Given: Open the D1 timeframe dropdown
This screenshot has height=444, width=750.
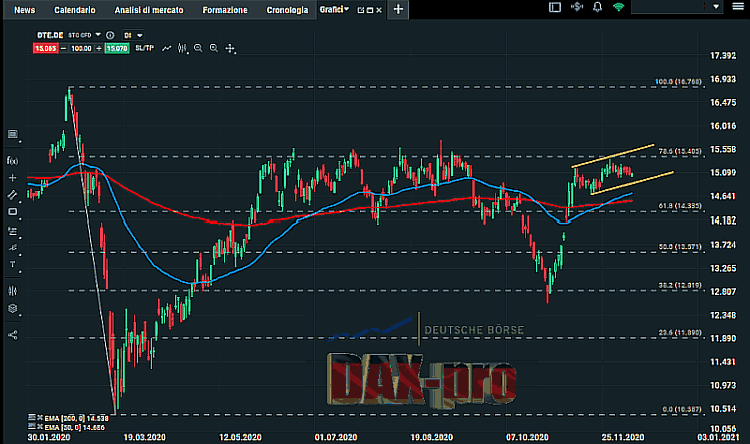Looking at the screenshot, I should pos(133,35).
